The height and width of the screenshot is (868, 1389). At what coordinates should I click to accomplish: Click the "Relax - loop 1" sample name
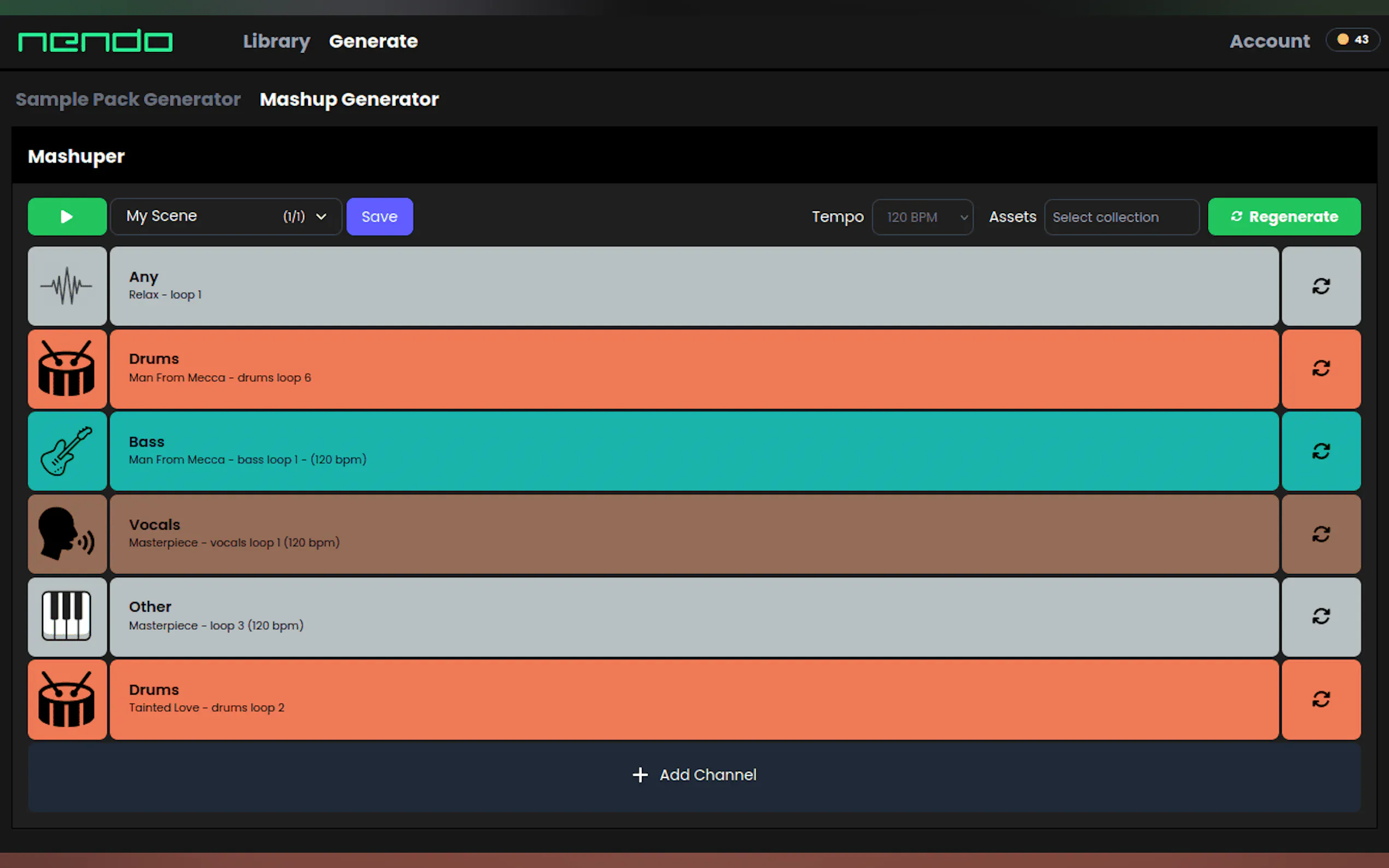pyautogui.click(x=165, y=295)
